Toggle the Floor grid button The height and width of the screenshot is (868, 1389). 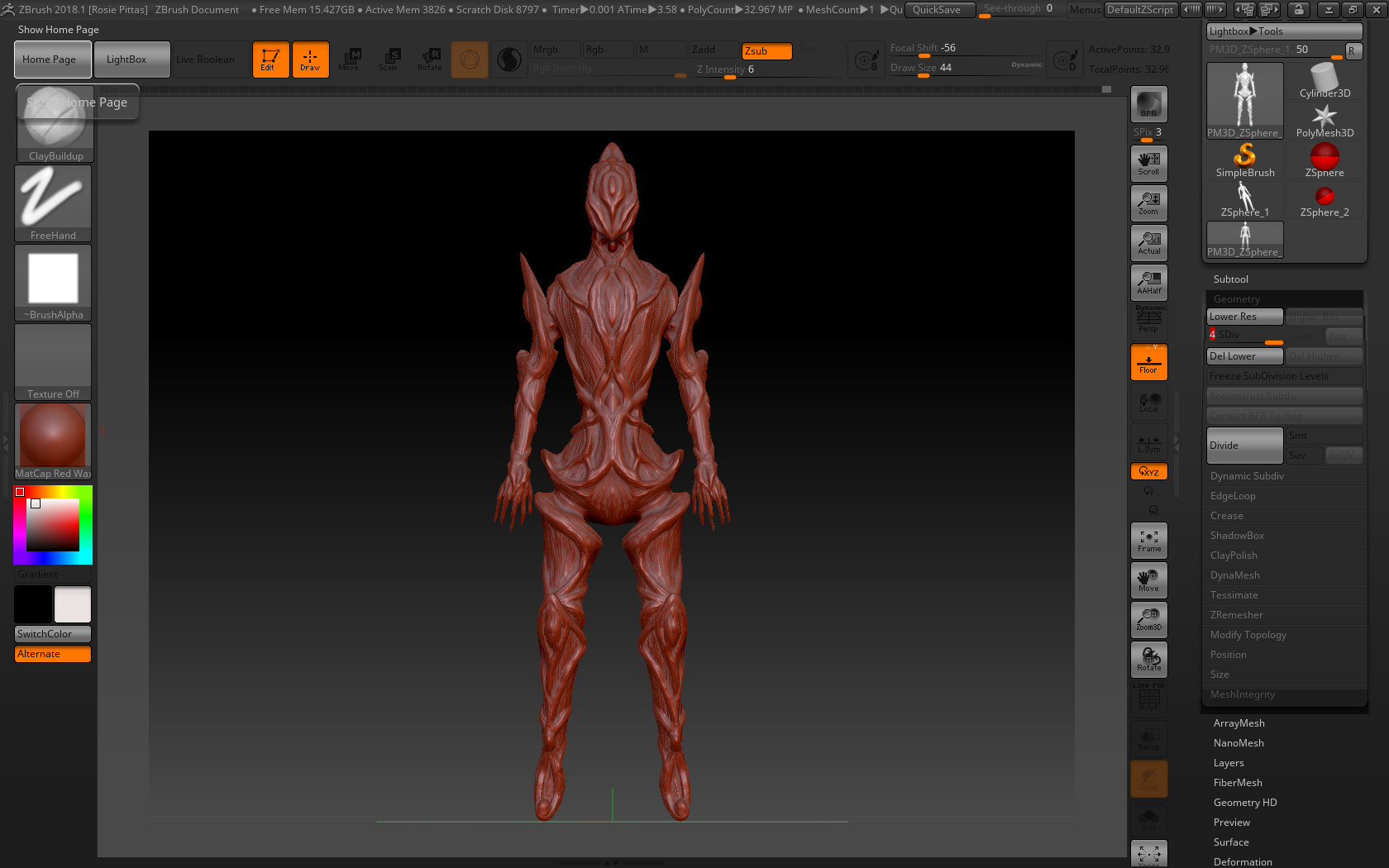click(x=1148, y=362)
